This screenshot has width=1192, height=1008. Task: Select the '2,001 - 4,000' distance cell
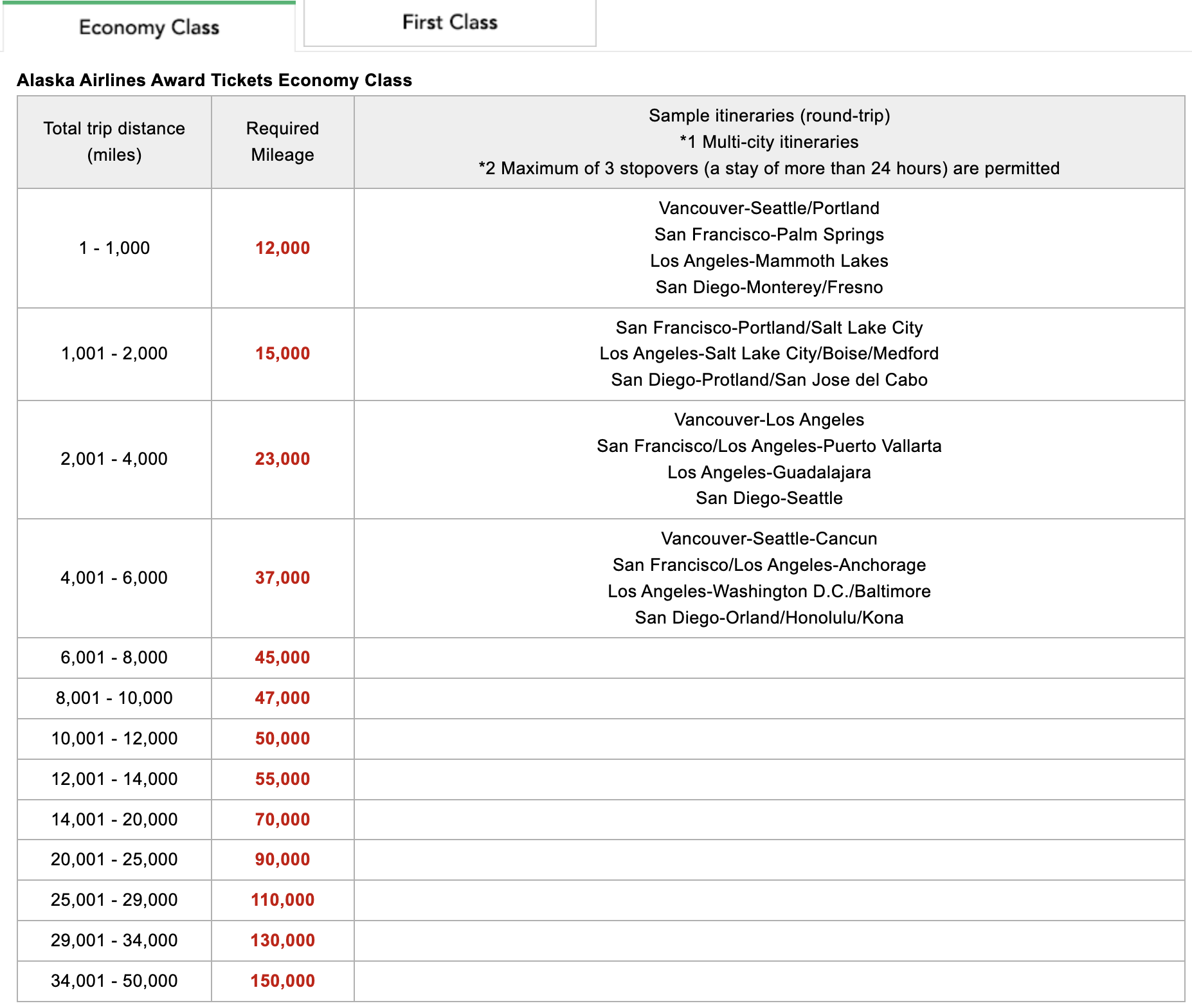point(114,460)
